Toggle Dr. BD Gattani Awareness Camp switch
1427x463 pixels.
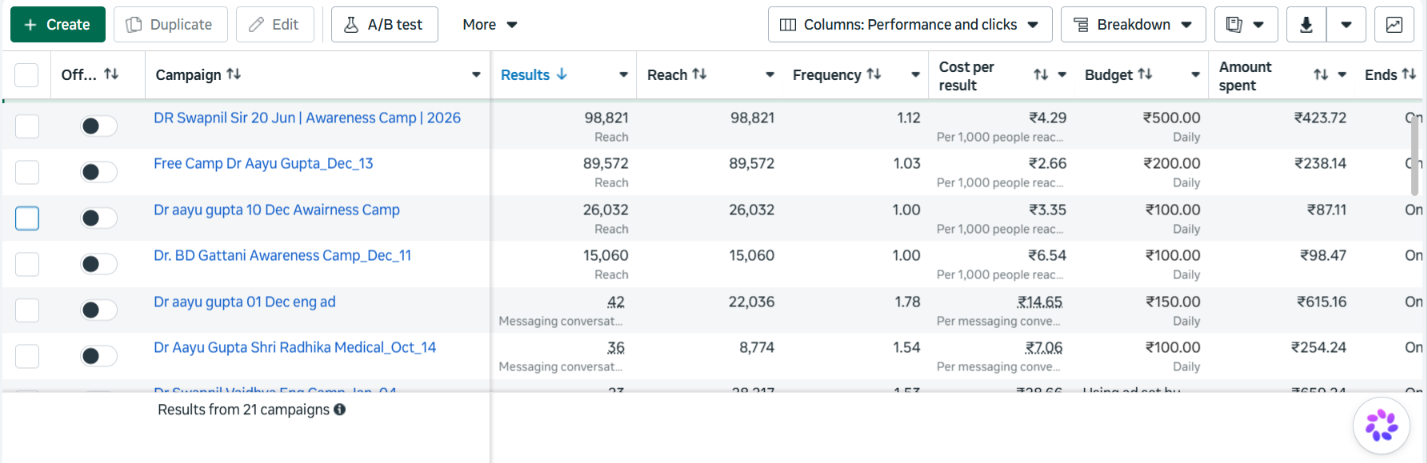(x=99, y=264)
